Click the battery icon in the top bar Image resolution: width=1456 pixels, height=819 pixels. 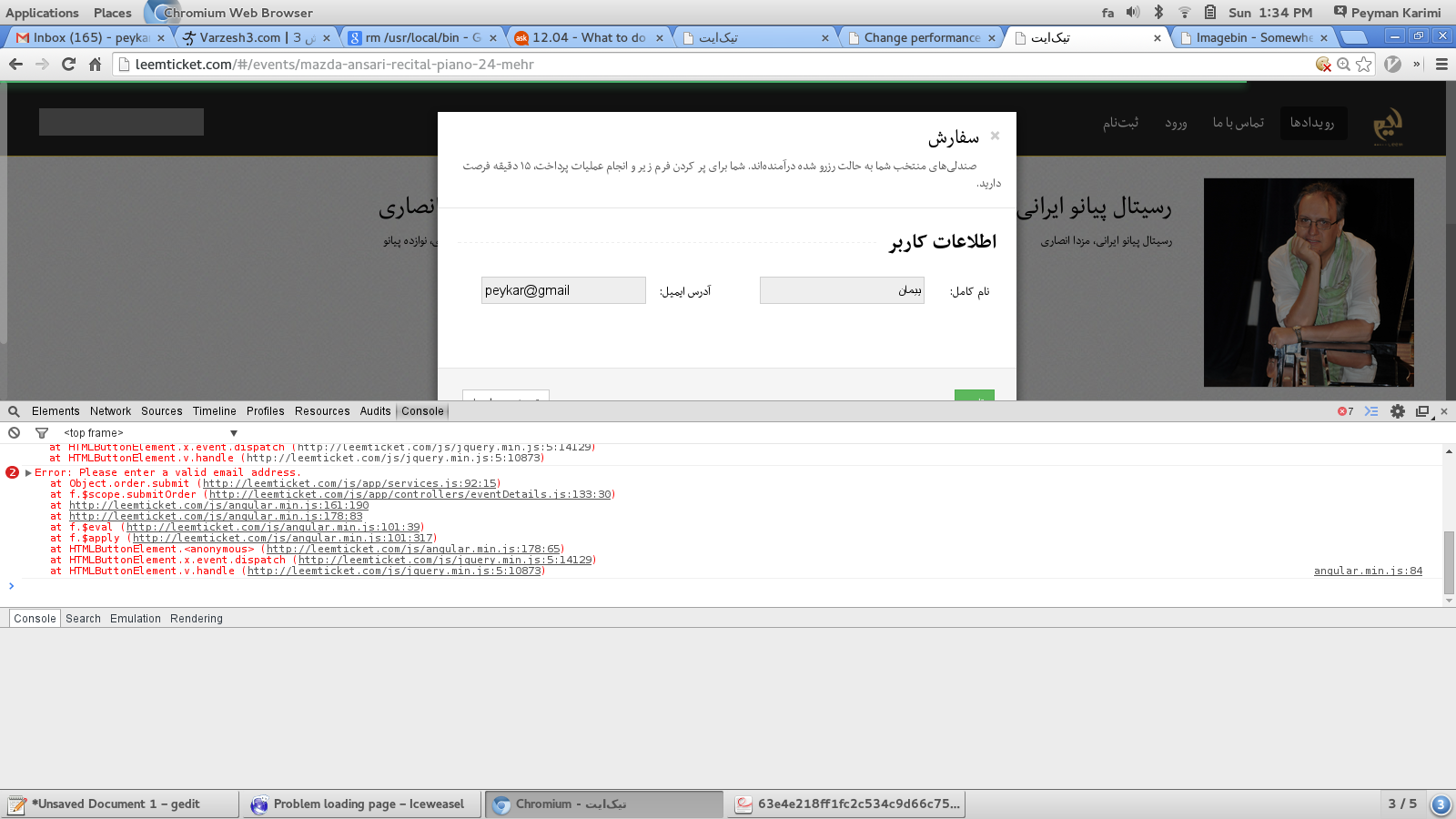[1210, 13]
